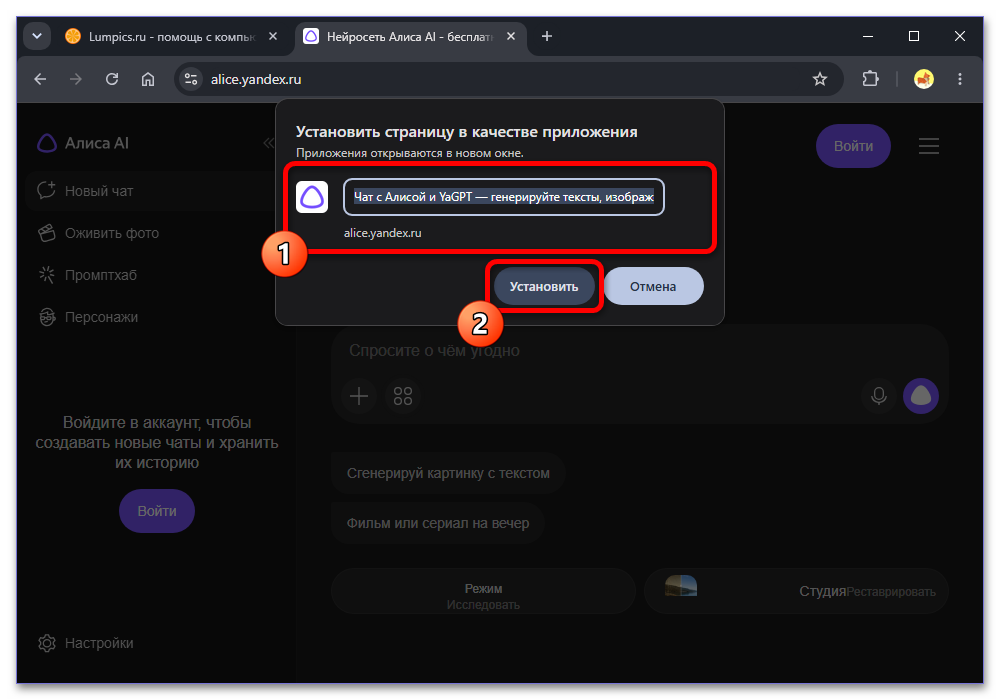Click the Спросите о чём угодно field
This screenshot has width=1000, height=700.
tap(640, 350)
